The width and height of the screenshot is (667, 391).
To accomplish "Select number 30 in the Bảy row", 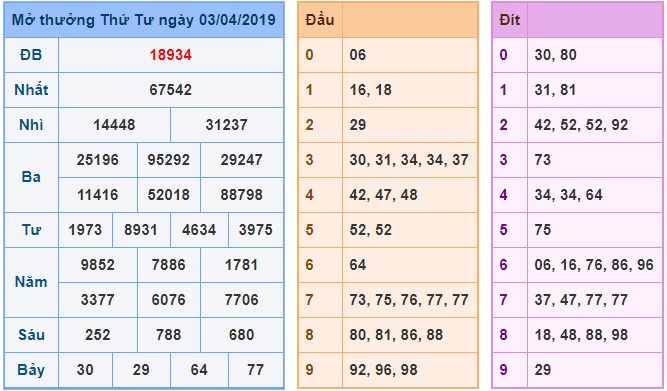I will [x=85, y=370].
